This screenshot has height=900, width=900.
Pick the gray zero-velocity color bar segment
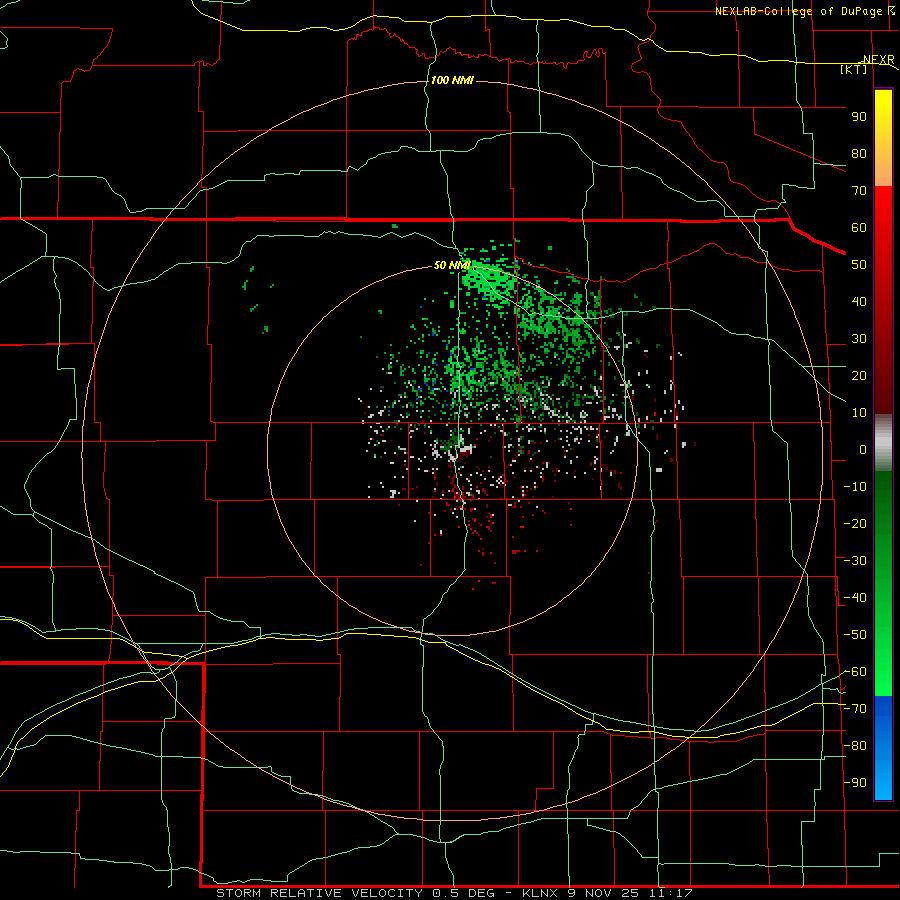click(x=883, y=443)
